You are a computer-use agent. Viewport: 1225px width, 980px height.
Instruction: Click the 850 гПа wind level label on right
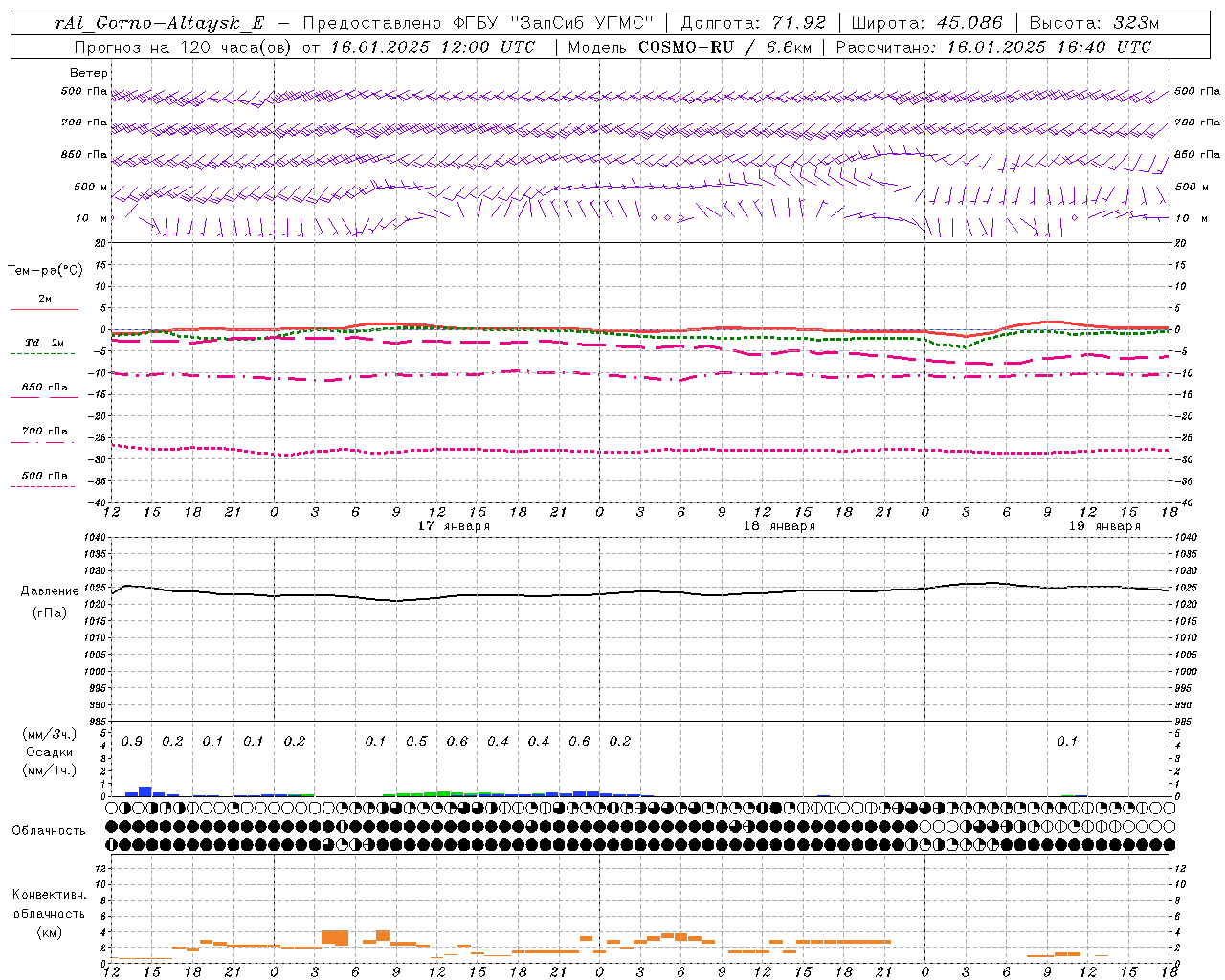(1197, 154)
